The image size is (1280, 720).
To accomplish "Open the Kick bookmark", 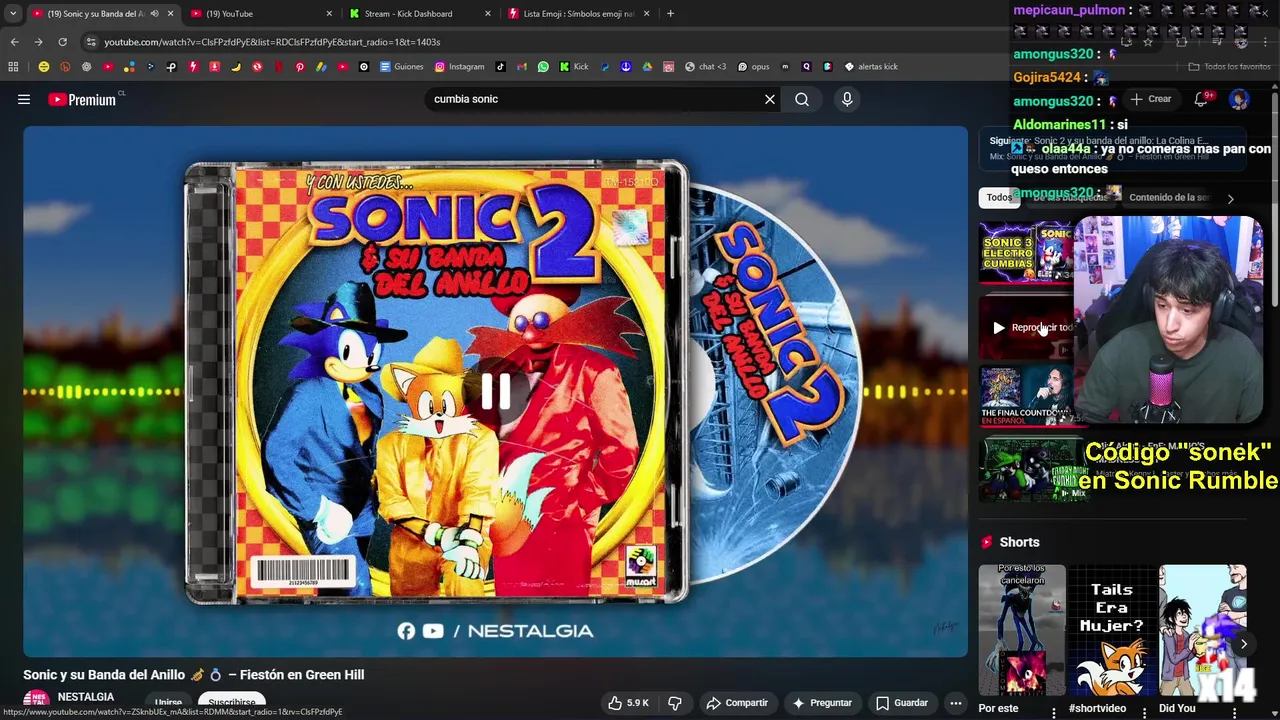I will (574, 67).
